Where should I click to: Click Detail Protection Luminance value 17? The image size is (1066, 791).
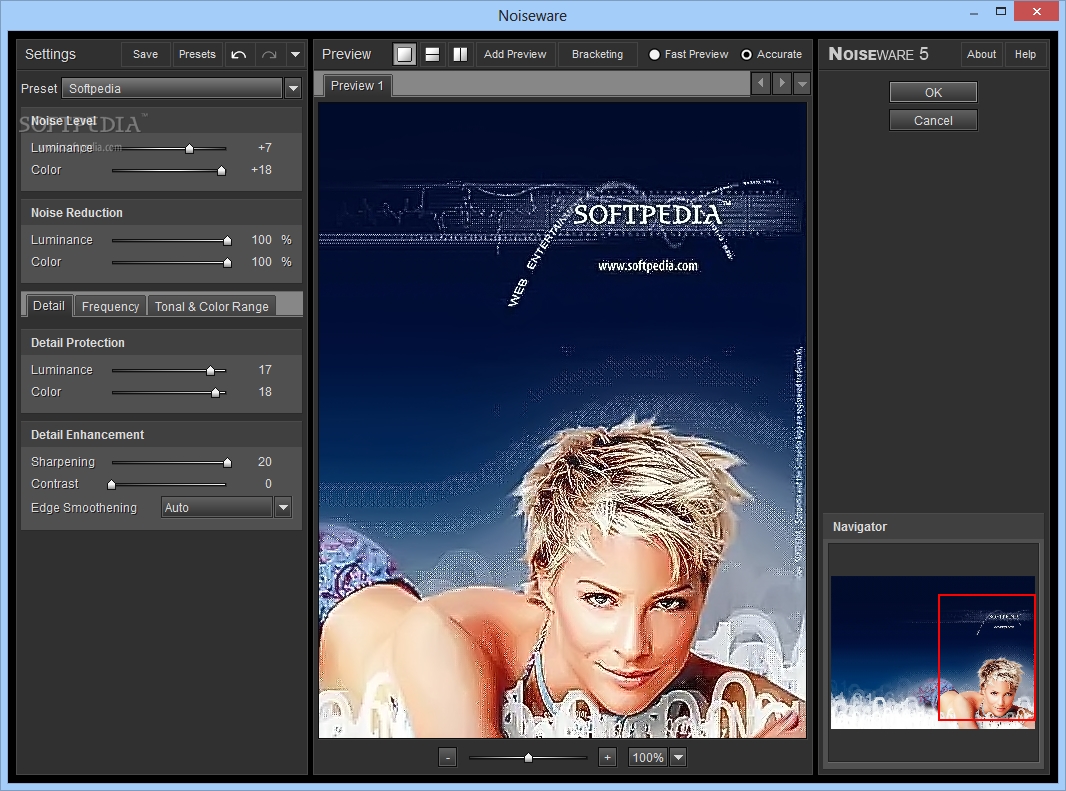coord(265,370)
